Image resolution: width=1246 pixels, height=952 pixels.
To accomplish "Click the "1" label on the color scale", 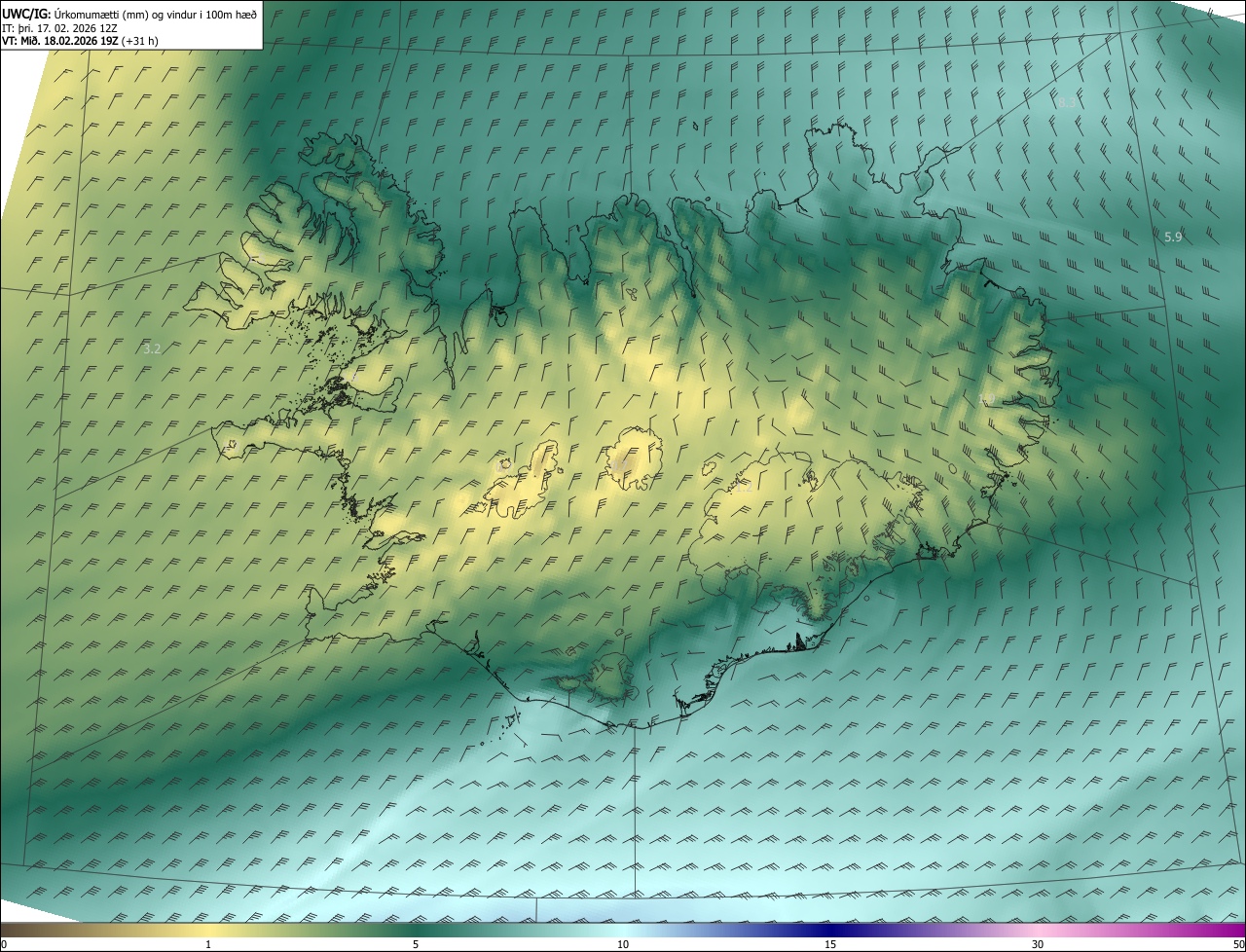I will coord(208,944).
